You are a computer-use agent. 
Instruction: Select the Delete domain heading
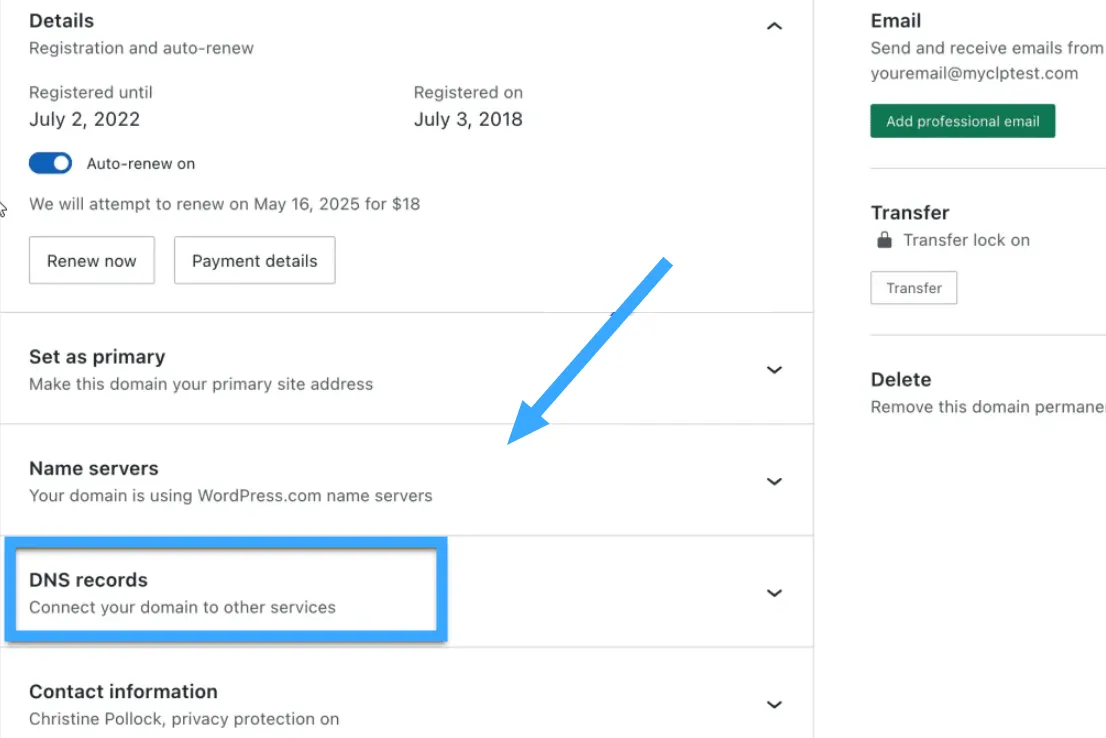click(900, 380)
